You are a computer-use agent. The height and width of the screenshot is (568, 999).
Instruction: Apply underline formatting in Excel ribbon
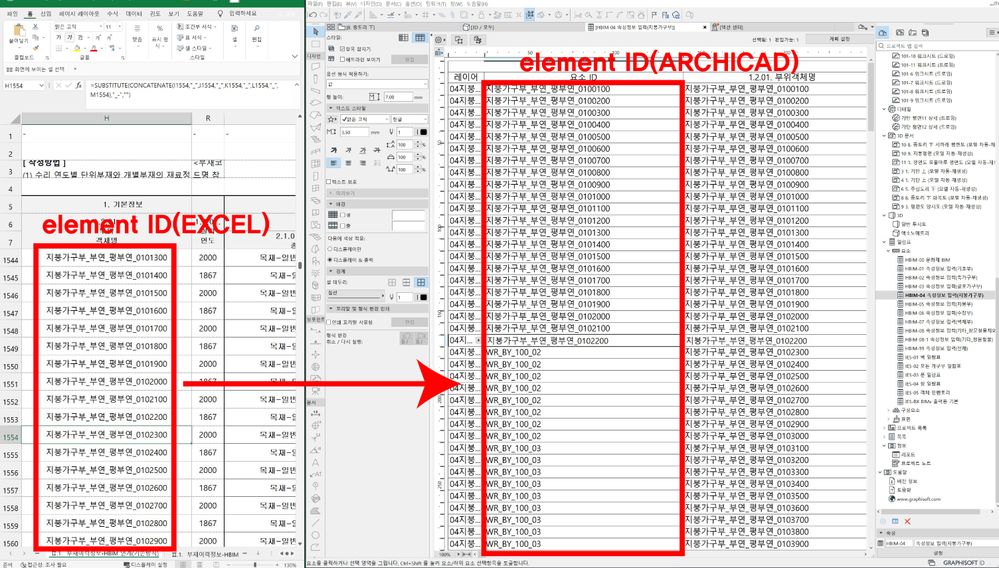point(79,38)
